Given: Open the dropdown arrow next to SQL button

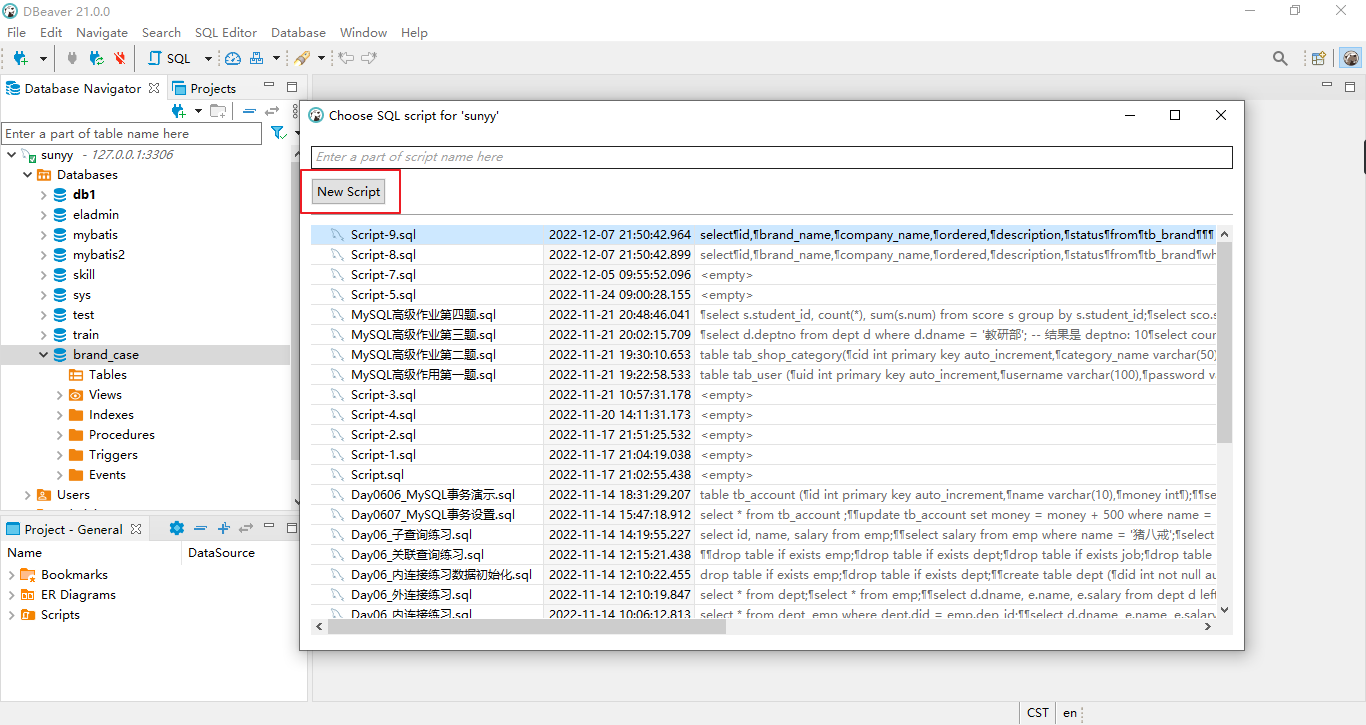Looking at the screenshot, I should [208, 59].
